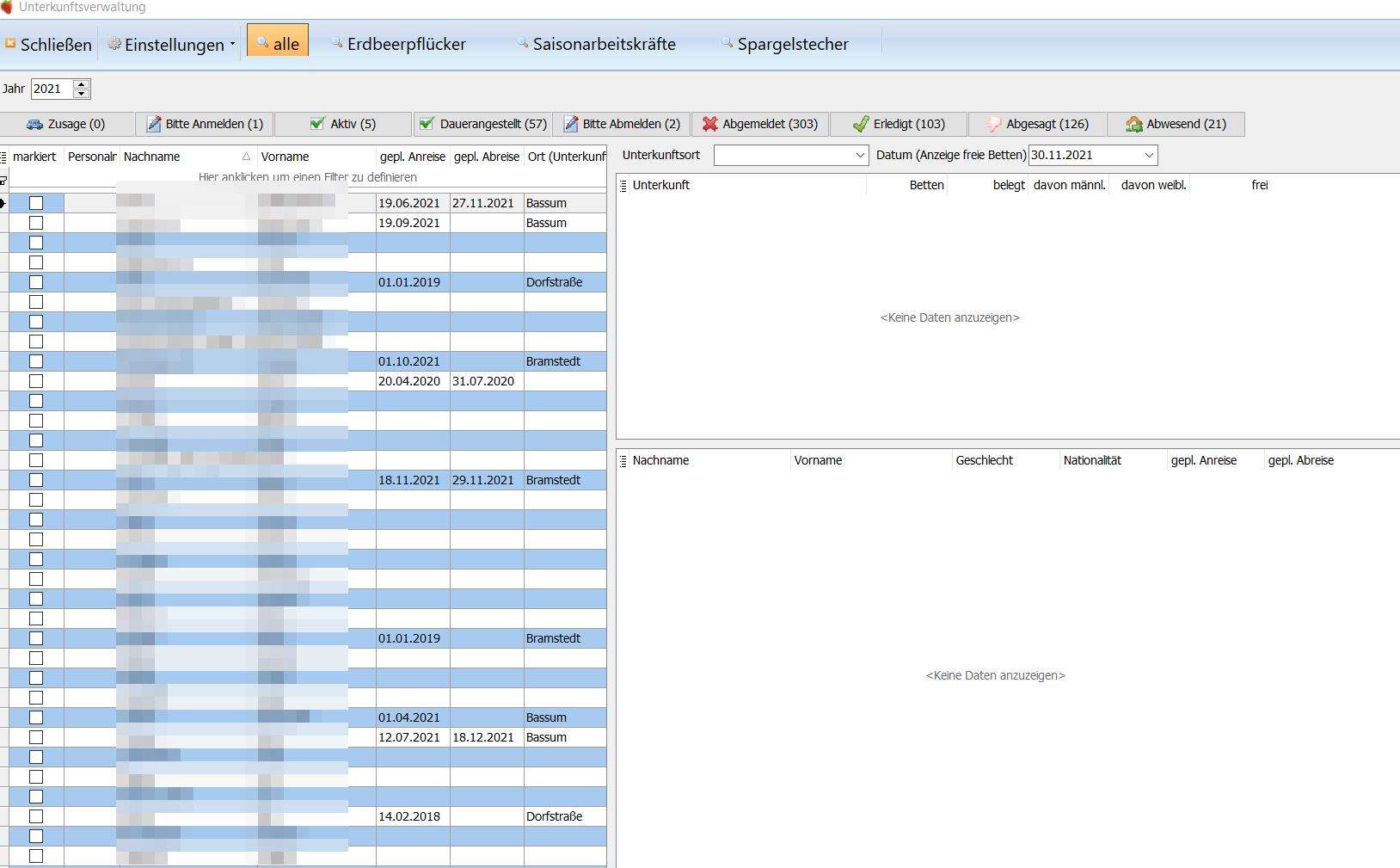Click the red X icon on Abgemeldet
1400x868 pixels.
pyautogui.click(x=709, y=124)
